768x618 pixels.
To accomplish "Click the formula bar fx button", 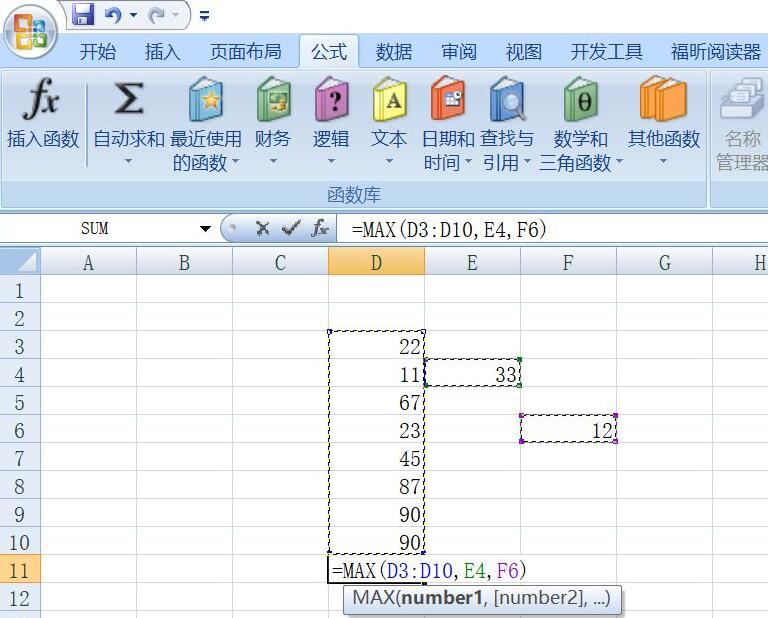I will click(320, 228).
